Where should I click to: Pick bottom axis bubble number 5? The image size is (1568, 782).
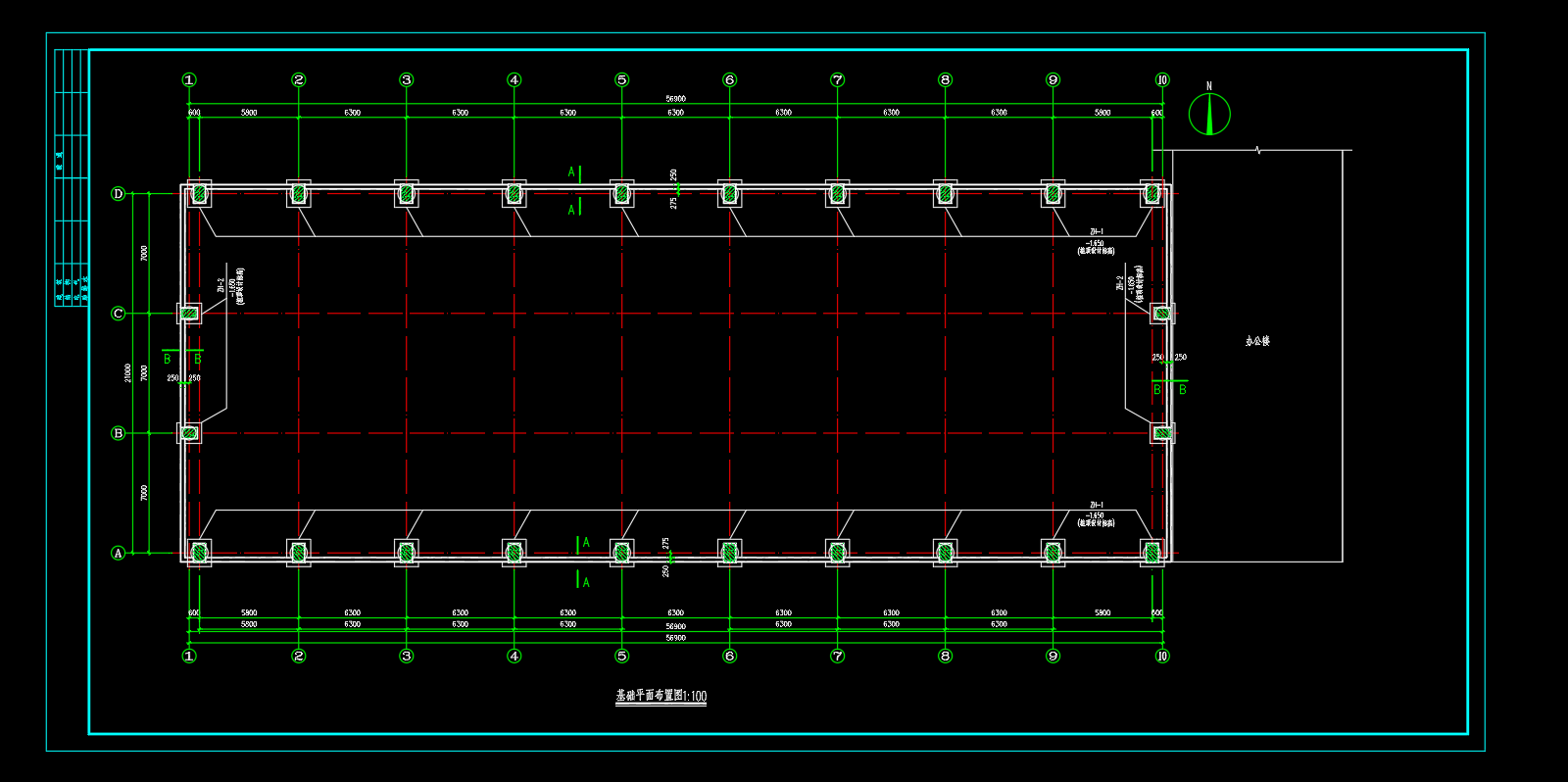(x=621, y=656)
